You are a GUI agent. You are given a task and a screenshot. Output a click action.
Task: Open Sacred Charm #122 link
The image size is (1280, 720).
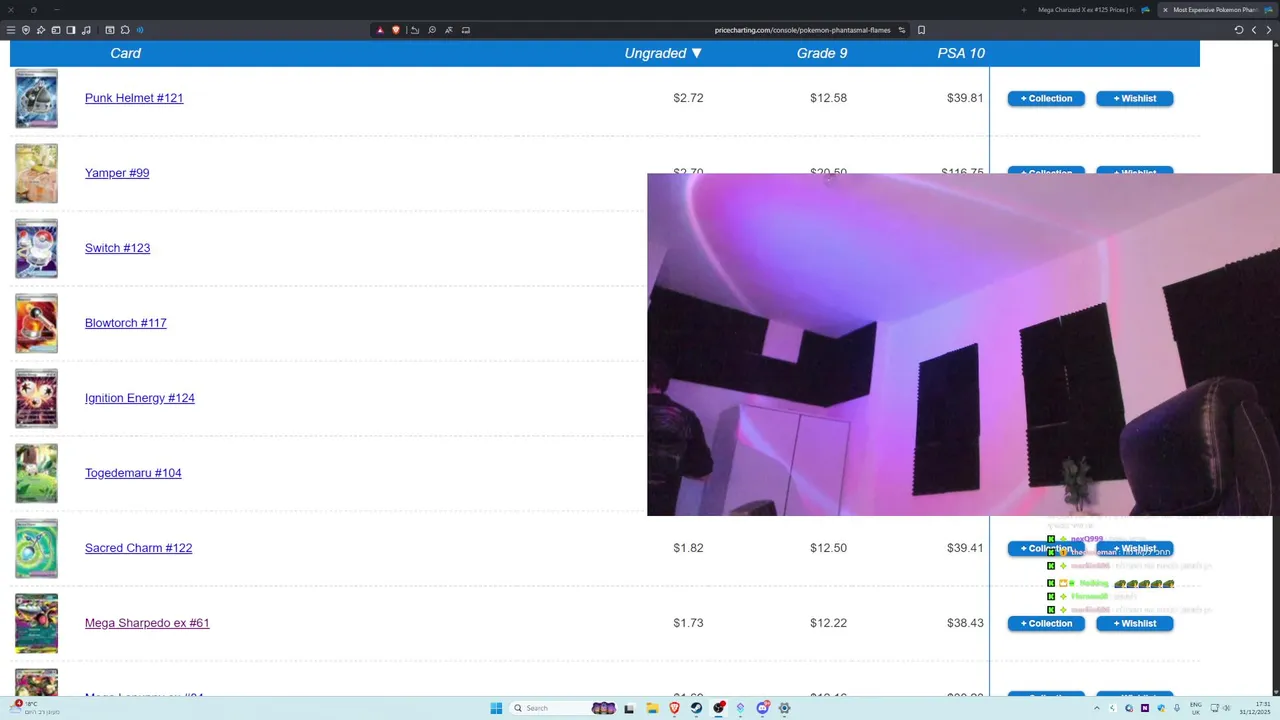(138, 548)
